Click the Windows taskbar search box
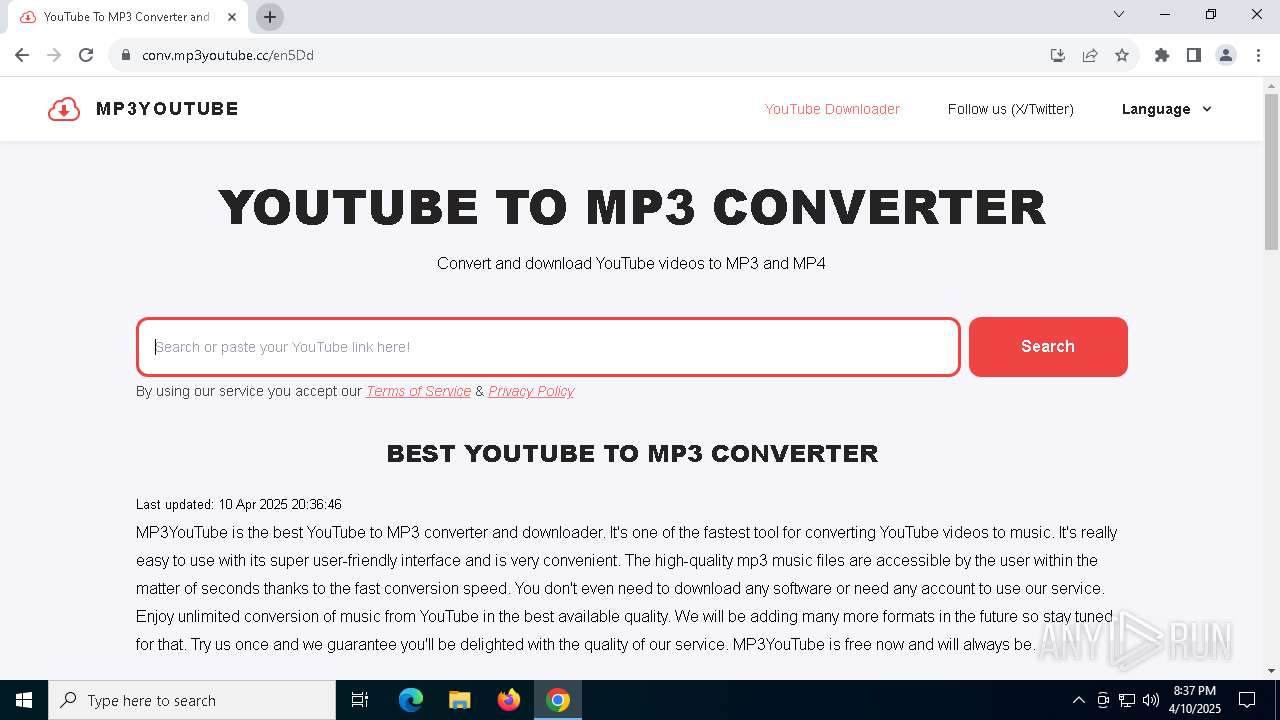This screenshot has height=720, width=1280. (x=192, y=700)
